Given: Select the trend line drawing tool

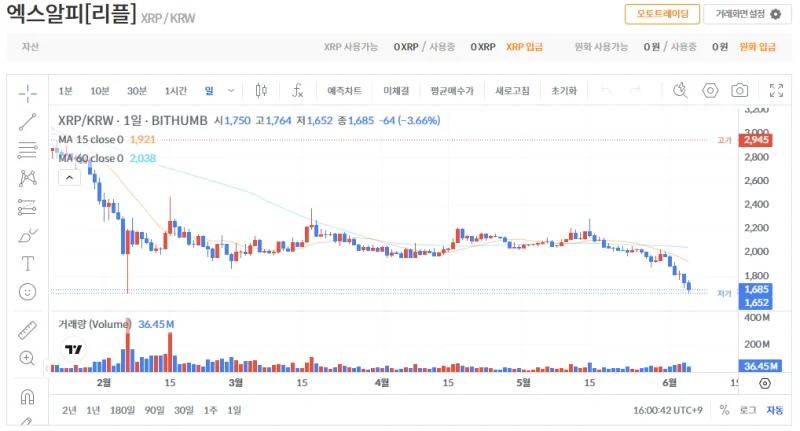Looking at the screenshot, I should (28, 122).
